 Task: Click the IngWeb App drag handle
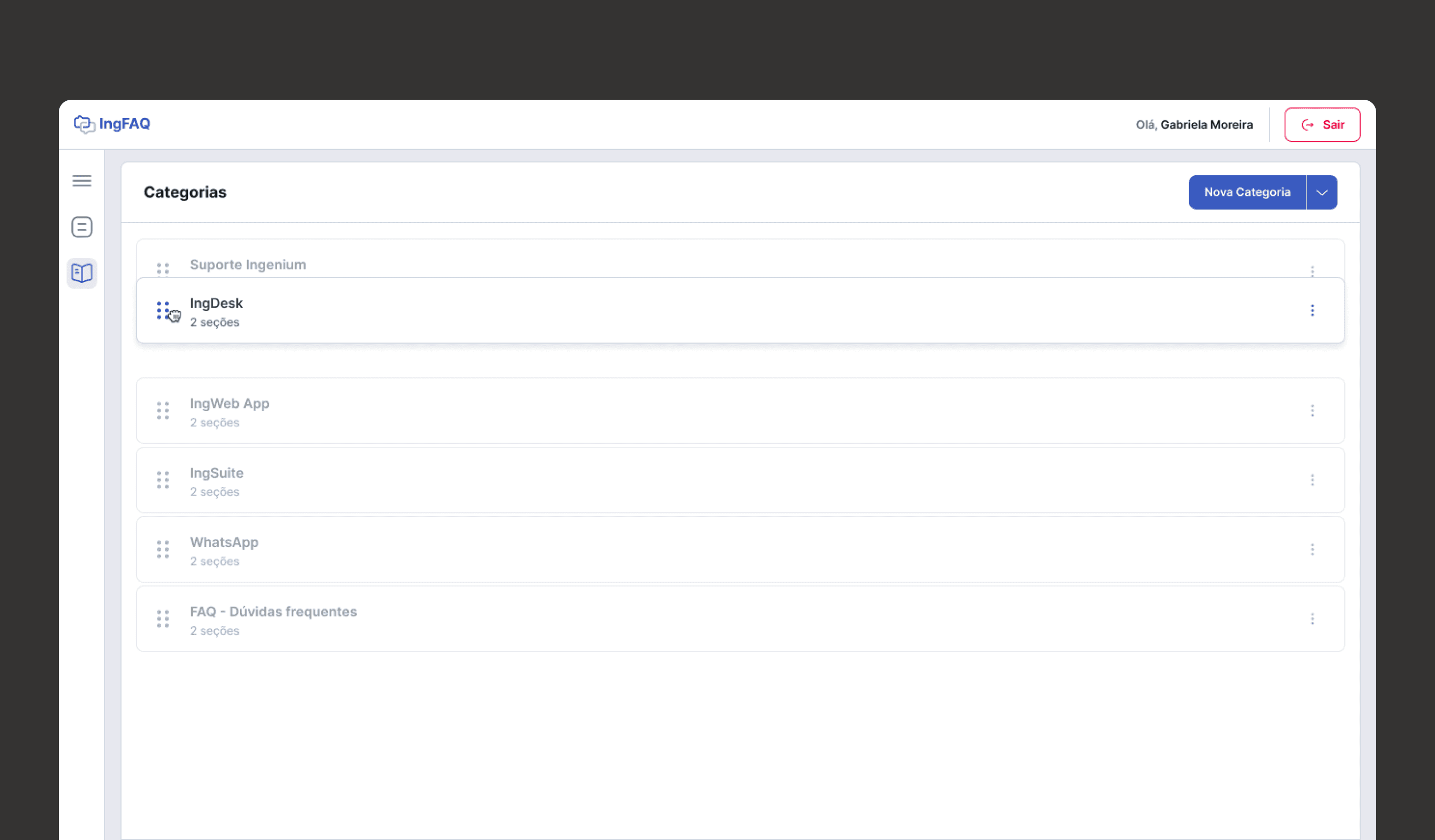tap(163, 411)
